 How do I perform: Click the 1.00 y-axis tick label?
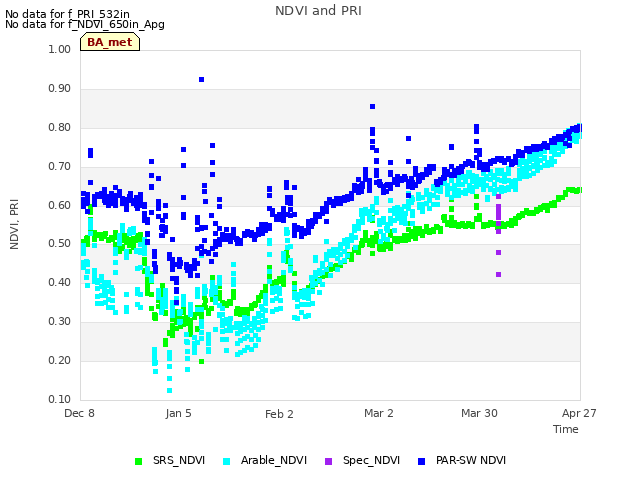pyautogui.click(x=60, y=49)
